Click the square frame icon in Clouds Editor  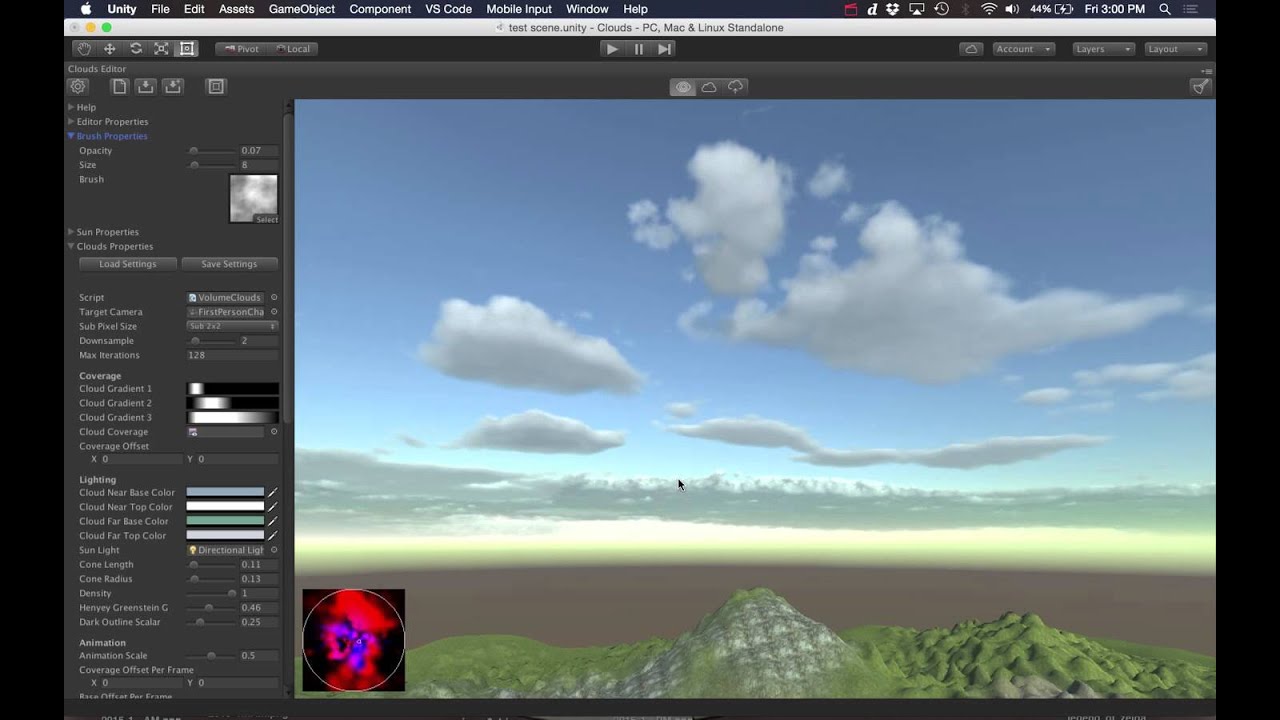click(x=215, y=87)
